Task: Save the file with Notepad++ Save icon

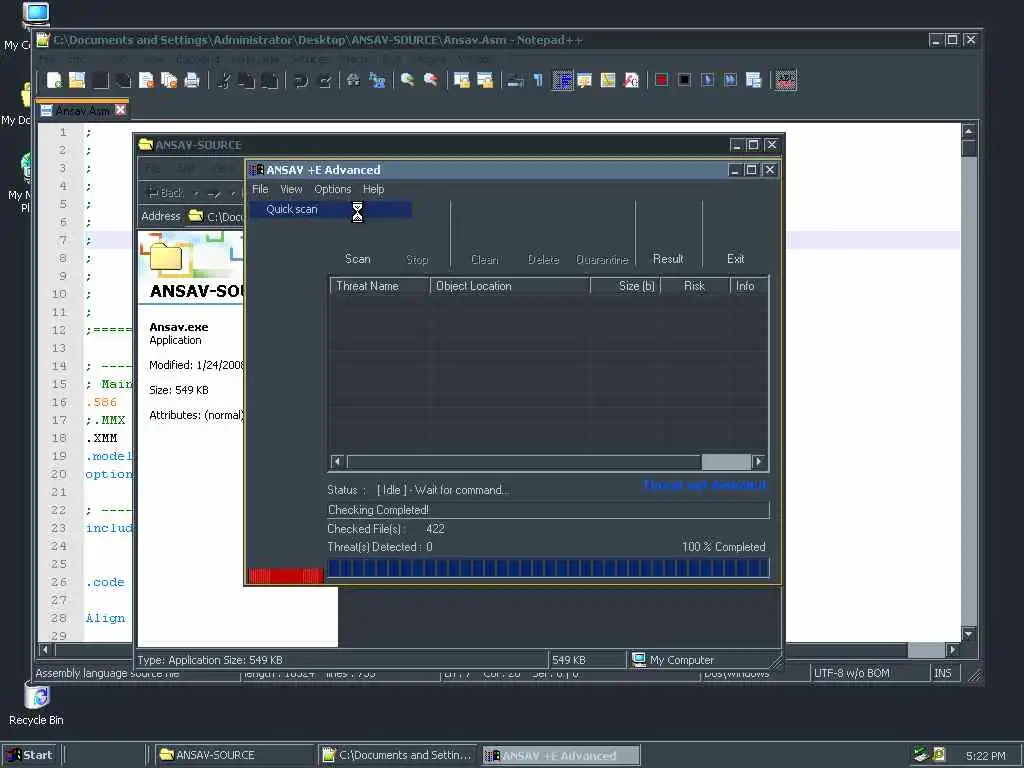Action: pos(100,80)
